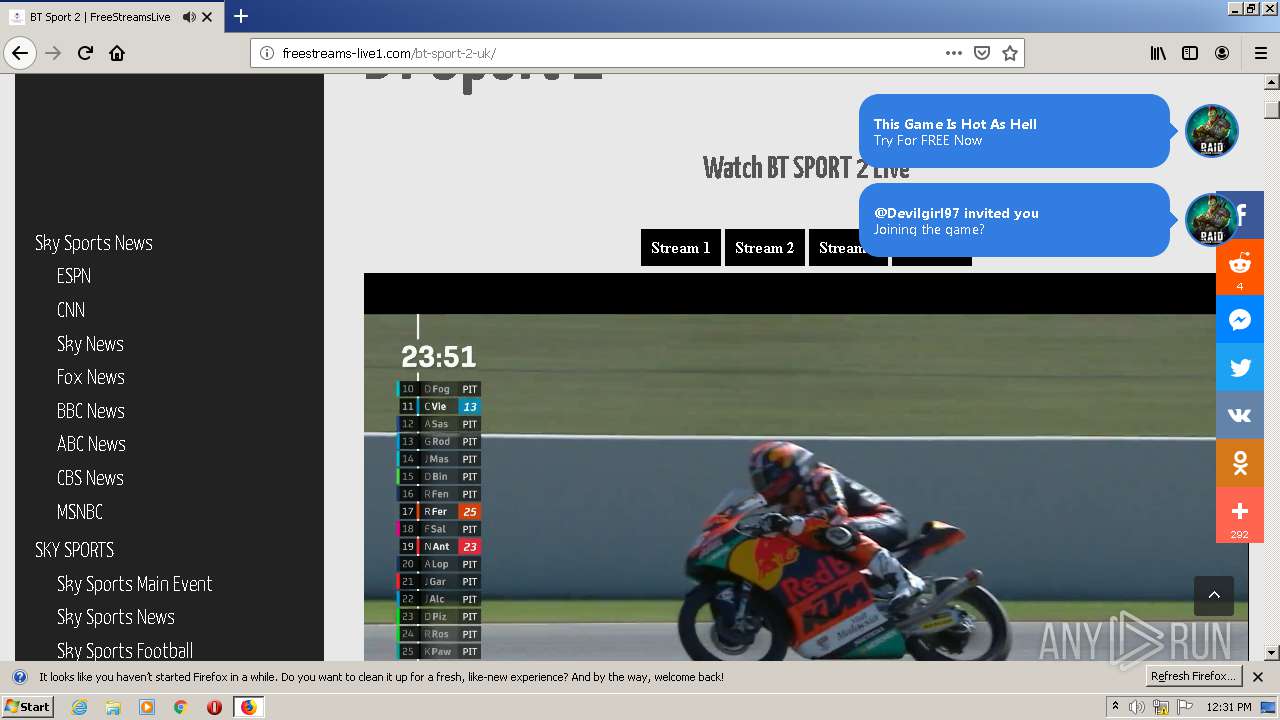Save page to Pocket
The image size is (1280, 720).
point(982,53)
